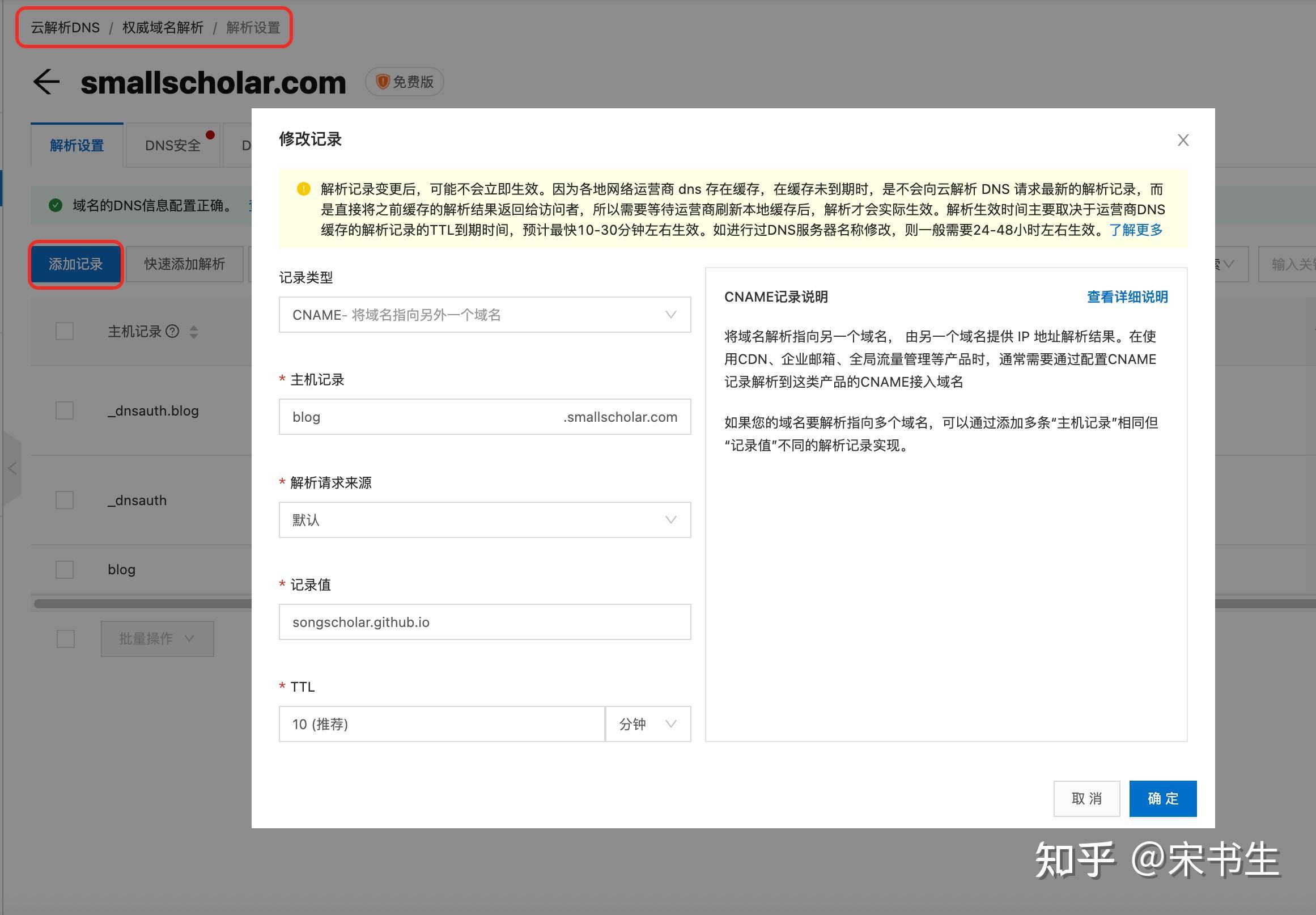Screen dimensions: 1316x915
Task: Click the keyword search box 输入关键
Action: [1287, 264]
